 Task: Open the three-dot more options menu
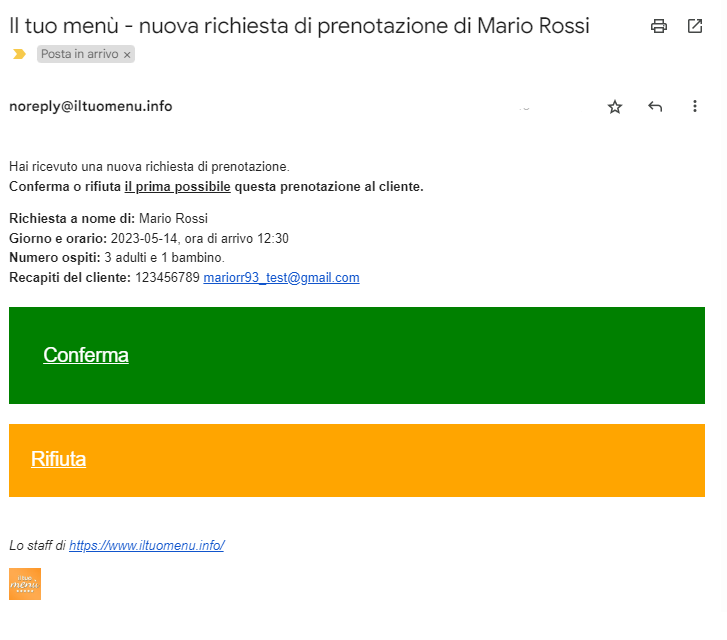pos(695,107)
